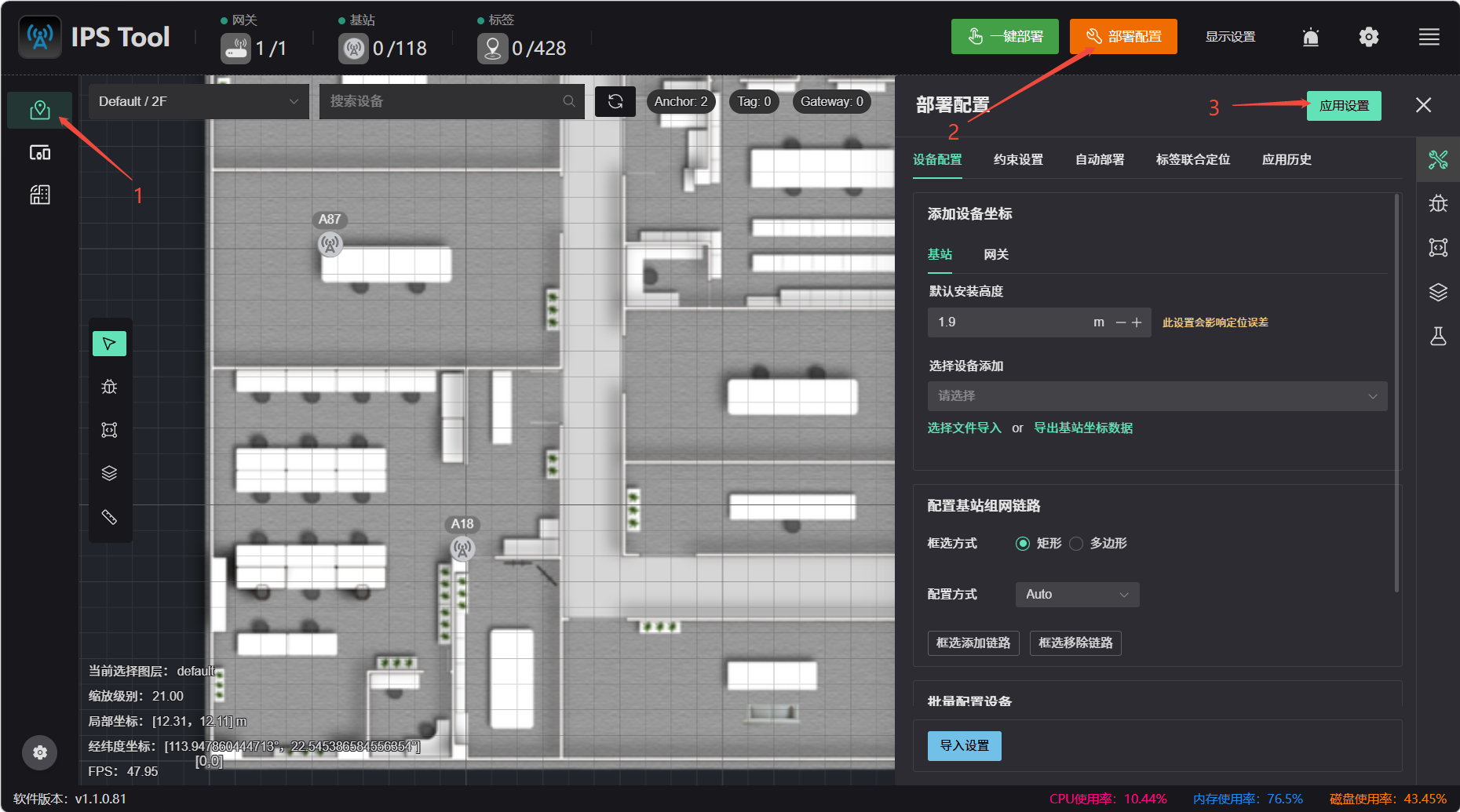Viewport: 1460px width, 812px height.
Task: Click the gateway status icon
Action: (235, 49)
